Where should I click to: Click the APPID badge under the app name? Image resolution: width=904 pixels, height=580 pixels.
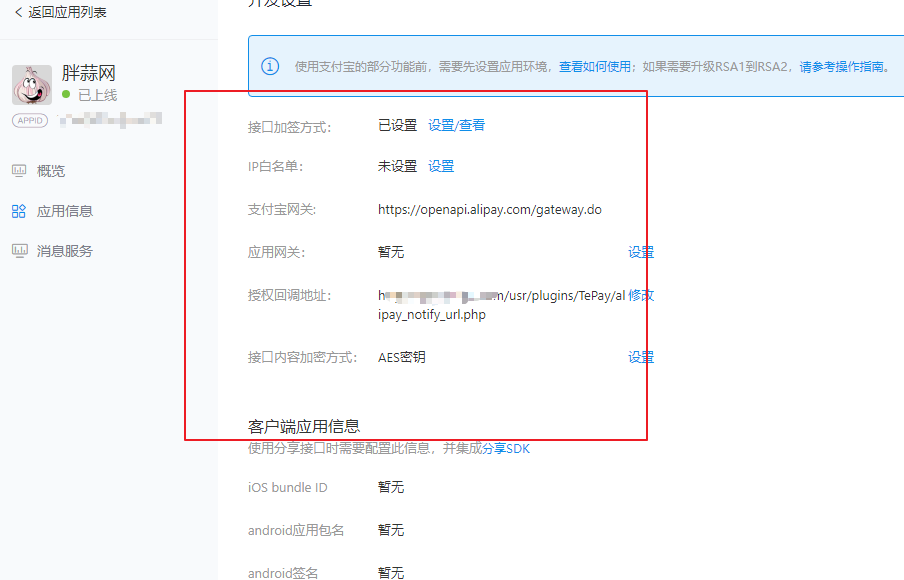tap(30, 120)
